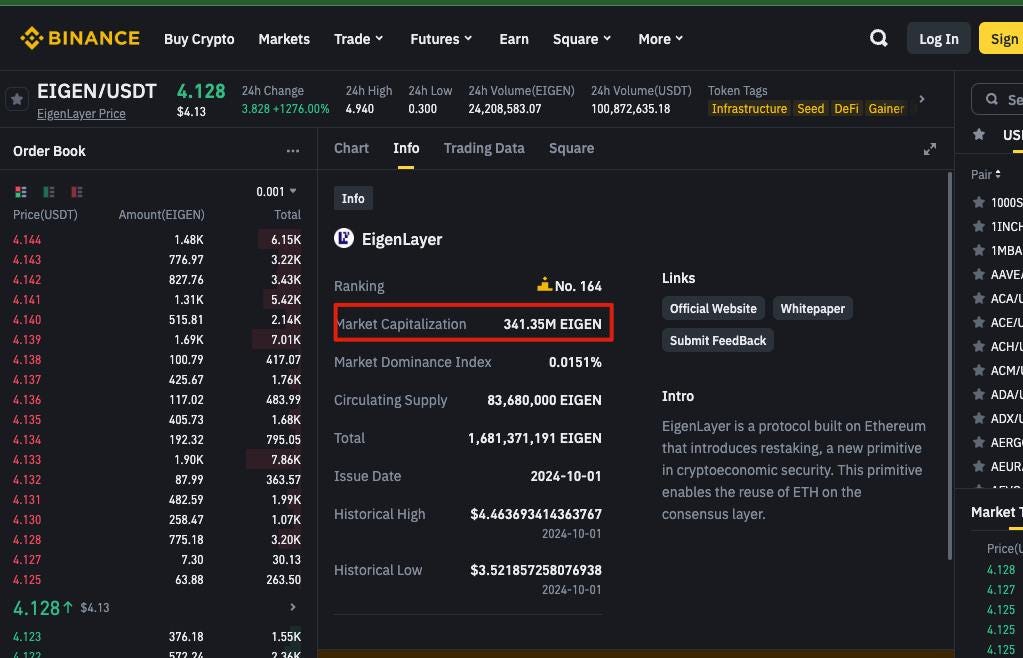Switch to the Info tab
Screen dimensions: 1023x658
pos(406,149)
